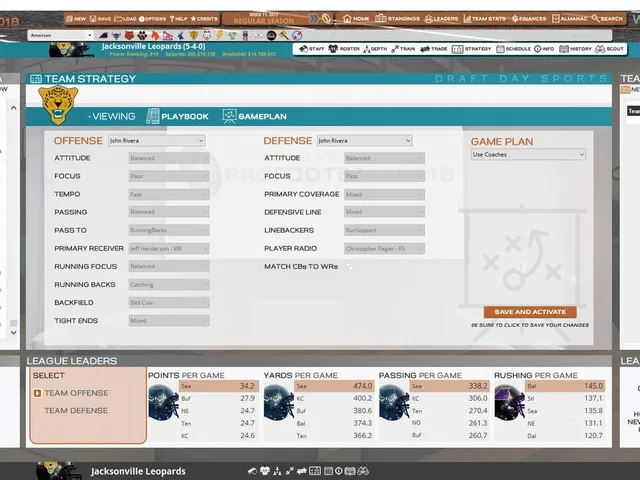The image size is (640, 480).
Task: Select the yellow lightning bolt team logo
Action: click(220, 36)
